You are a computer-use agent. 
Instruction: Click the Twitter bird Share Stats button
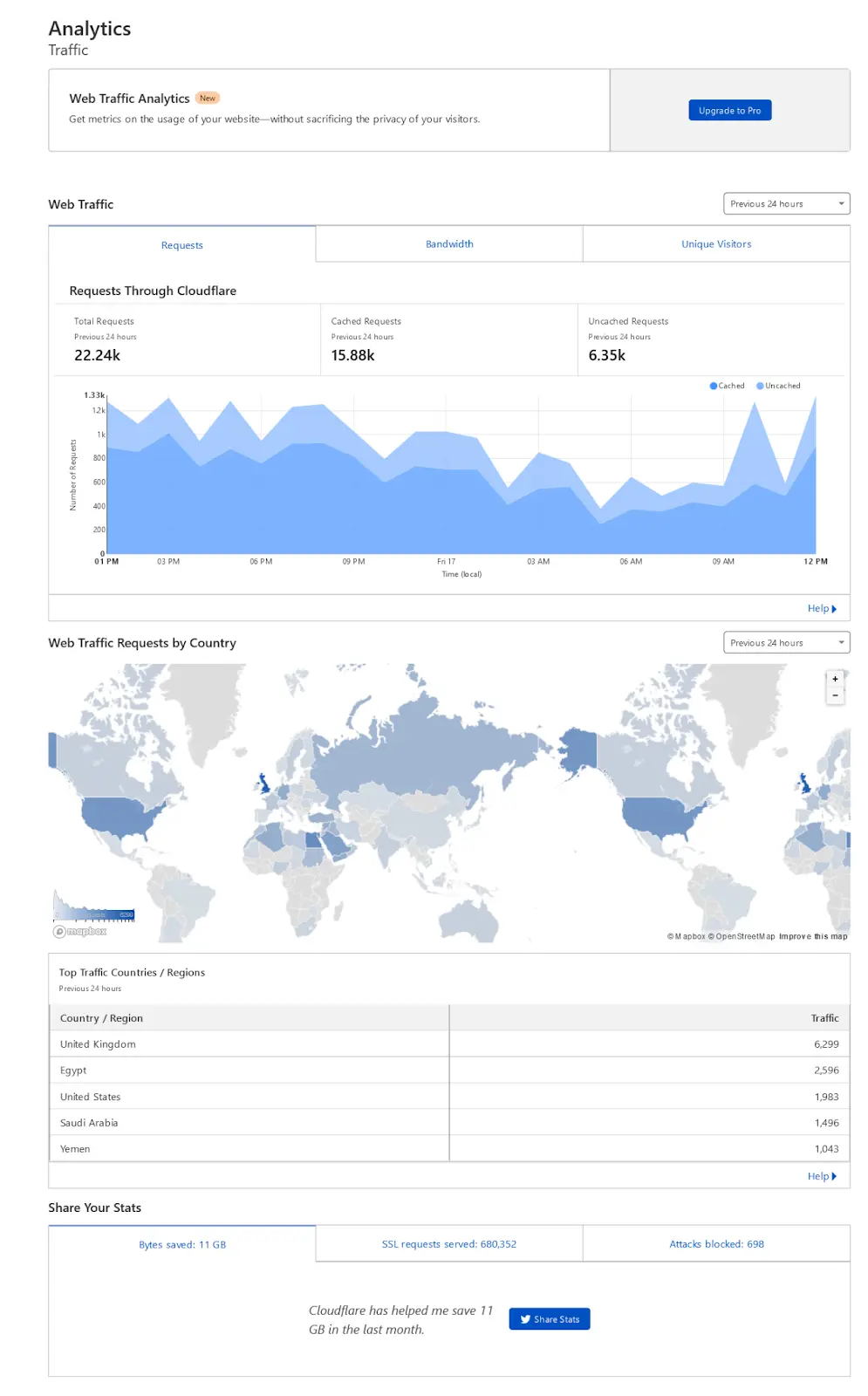550,1319
